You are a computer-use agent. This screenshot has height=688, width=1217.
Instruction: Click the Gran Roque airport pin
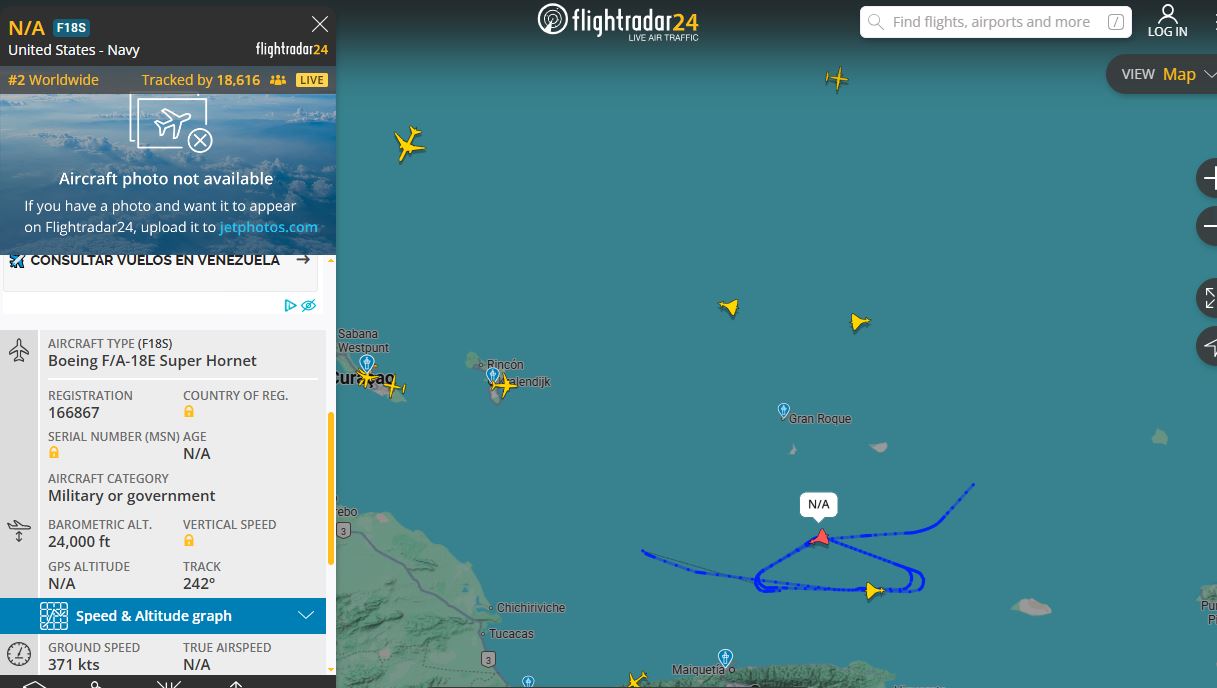coord(783,411)
